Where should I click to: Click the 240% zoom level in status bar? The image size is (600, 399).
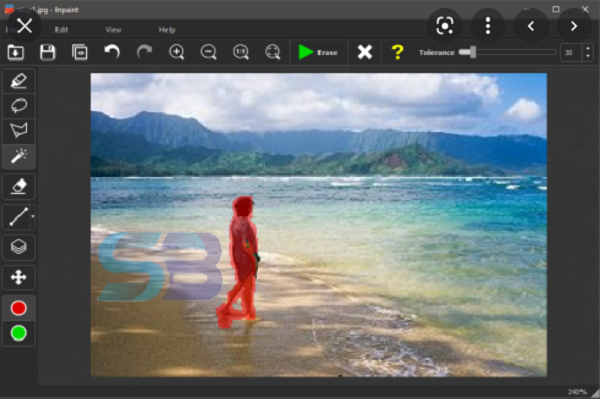(x=577, y=392)
